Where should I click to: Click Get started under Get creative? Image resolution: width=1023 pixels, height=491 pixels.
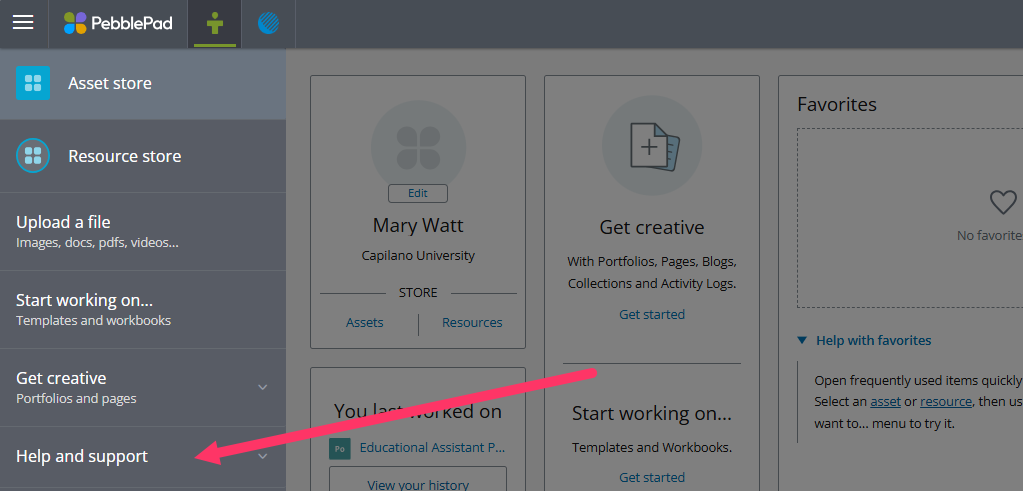pyautogui.click(x=652, y=314)
